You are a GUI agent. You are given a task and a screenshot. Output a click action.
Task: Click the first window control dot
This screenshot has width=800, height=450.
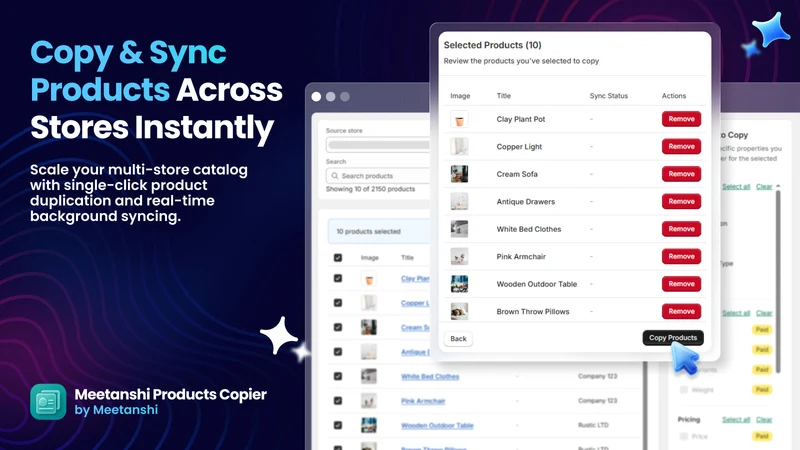point(316,96)
